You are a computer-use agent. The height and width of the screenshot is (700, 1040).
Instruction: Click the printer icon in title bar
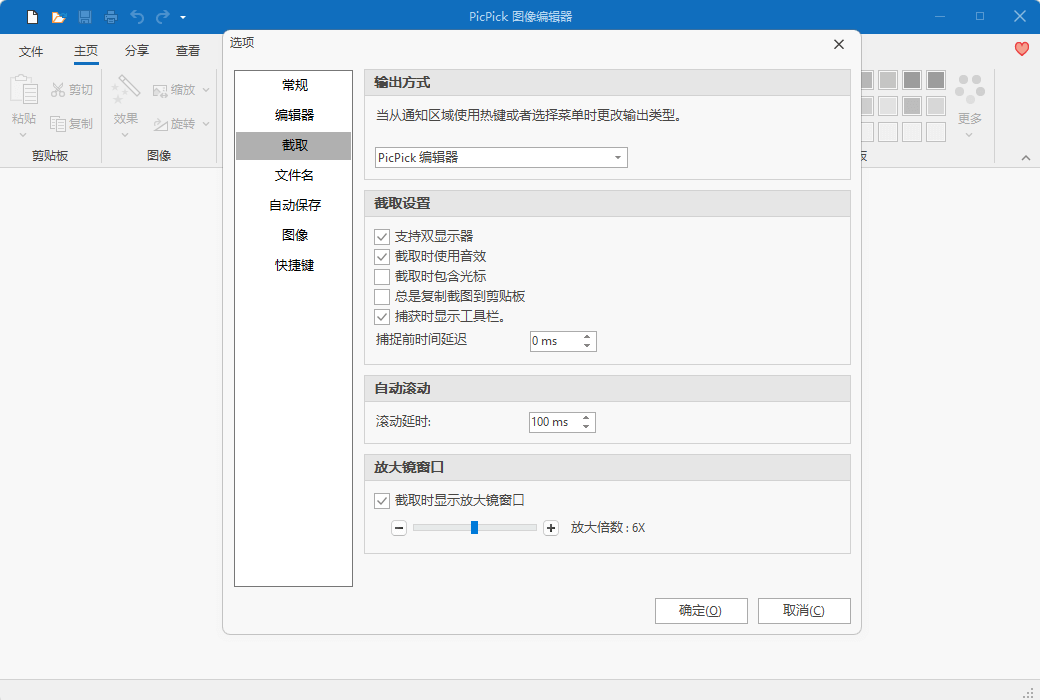pyautogui.click(x=111, y=17)
